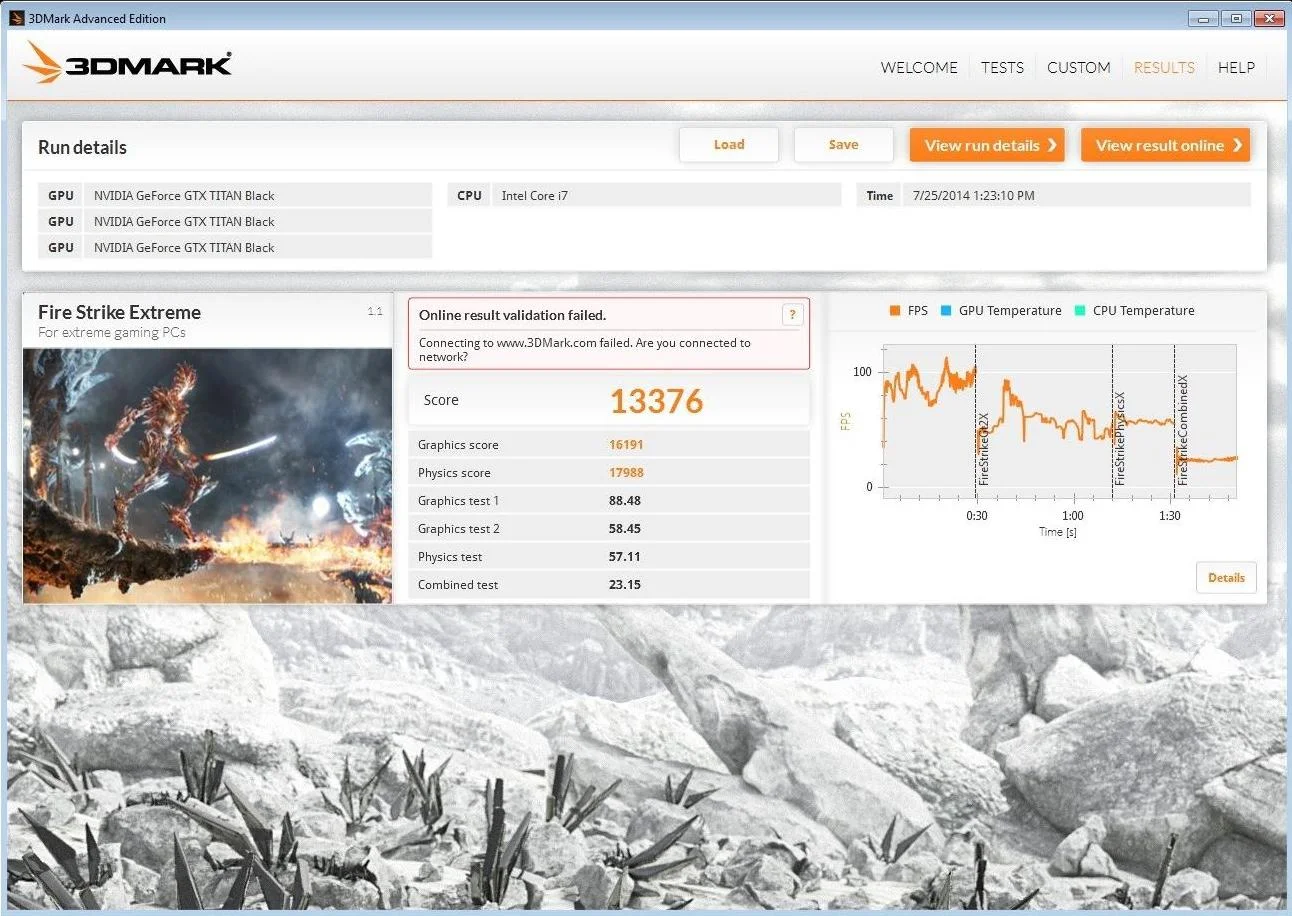
Task: Click the 'Time [s]' axis label
Action: click(1057, 532)
